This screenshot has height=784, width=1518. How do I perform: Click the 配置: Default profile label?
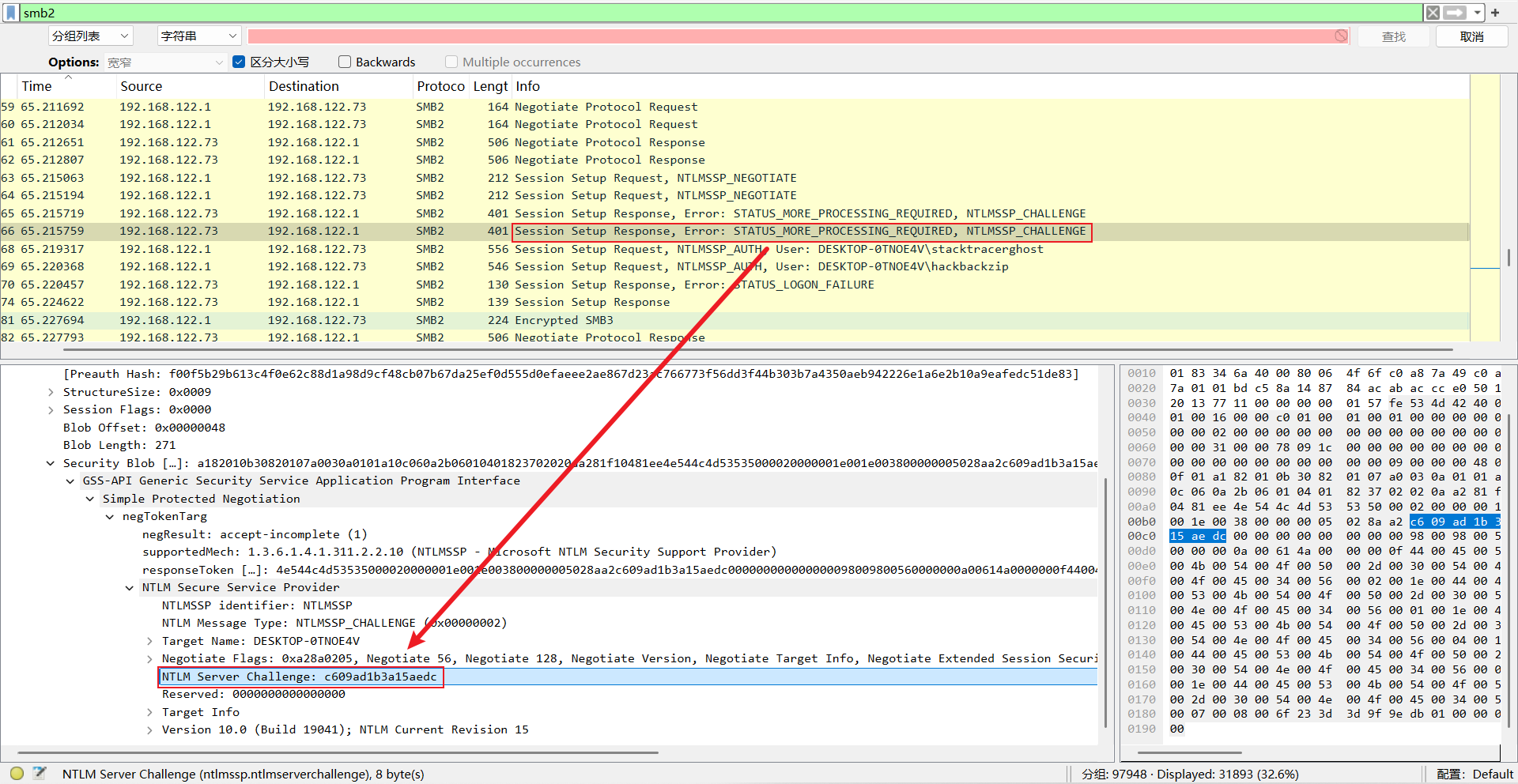click(1475, 774)
